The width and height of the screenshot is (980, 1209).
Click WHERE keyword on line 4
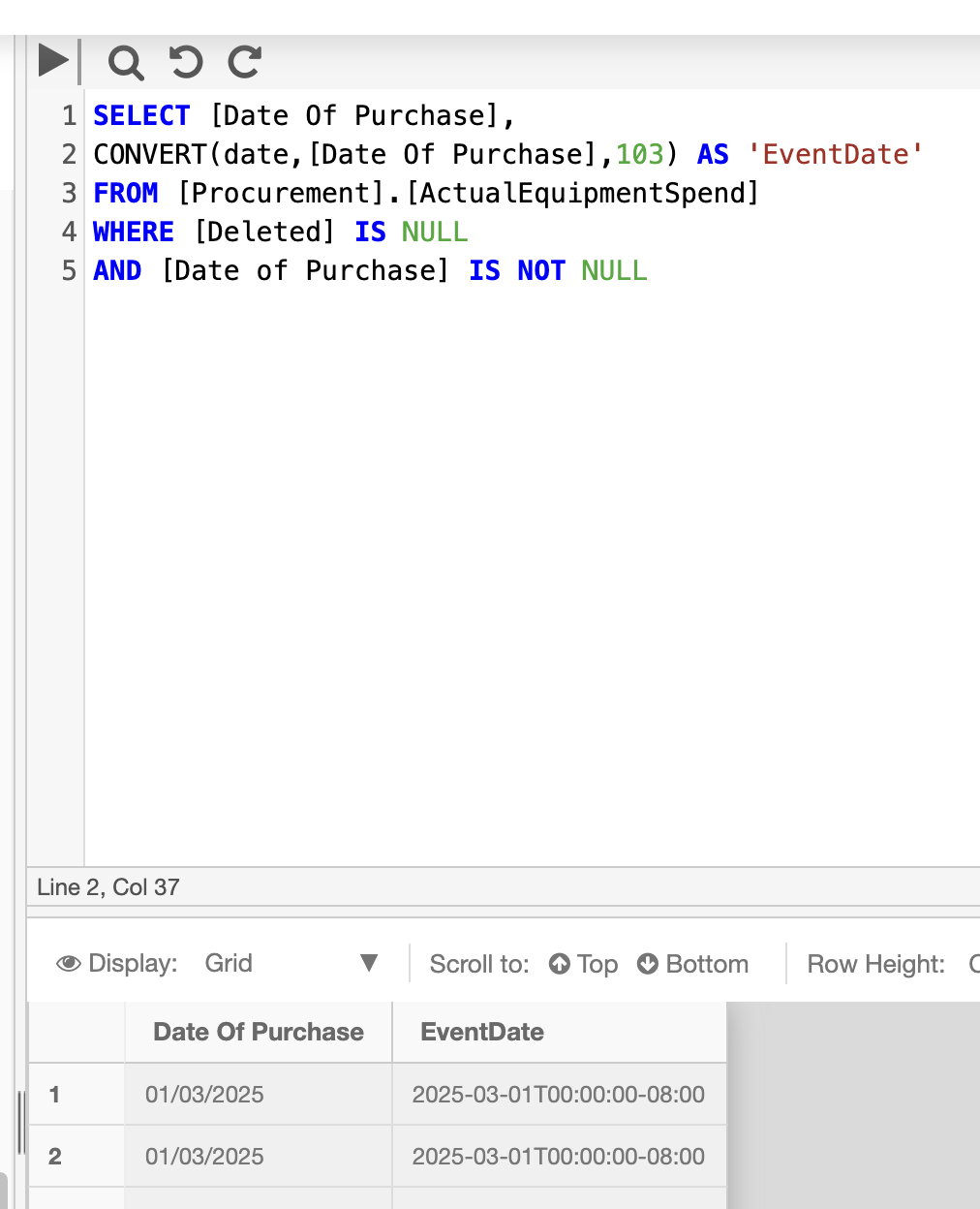coord(134,232)
